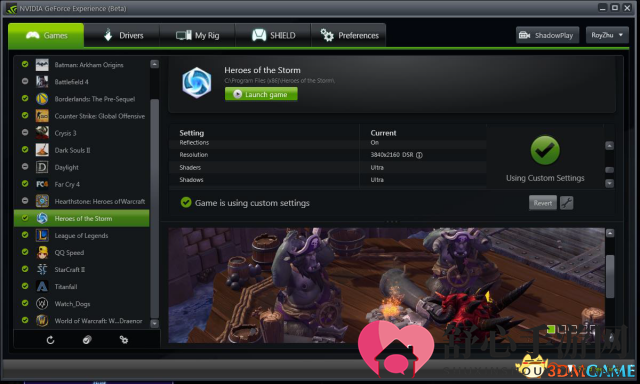Click the settings table scroll-up arrow
The height and width of the screenshot is (384, 640).
[609, 146]
